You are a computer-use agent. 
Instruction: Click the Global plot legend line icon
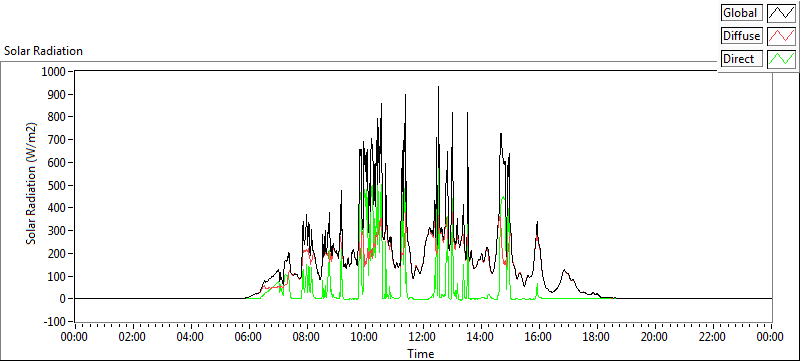coord(782,13)
